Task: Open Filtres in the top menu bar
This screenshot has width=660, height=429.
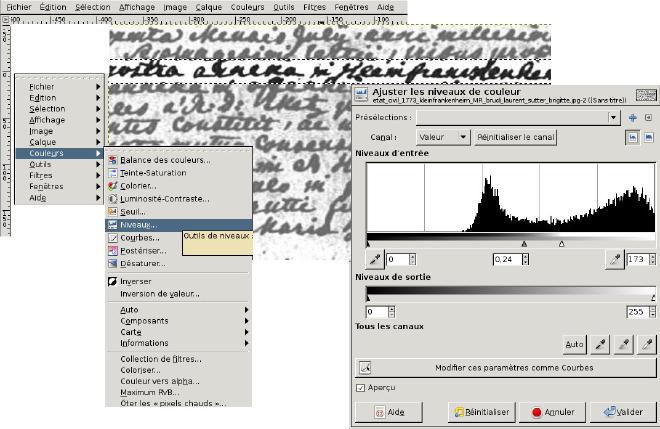Action: [314, 7]
